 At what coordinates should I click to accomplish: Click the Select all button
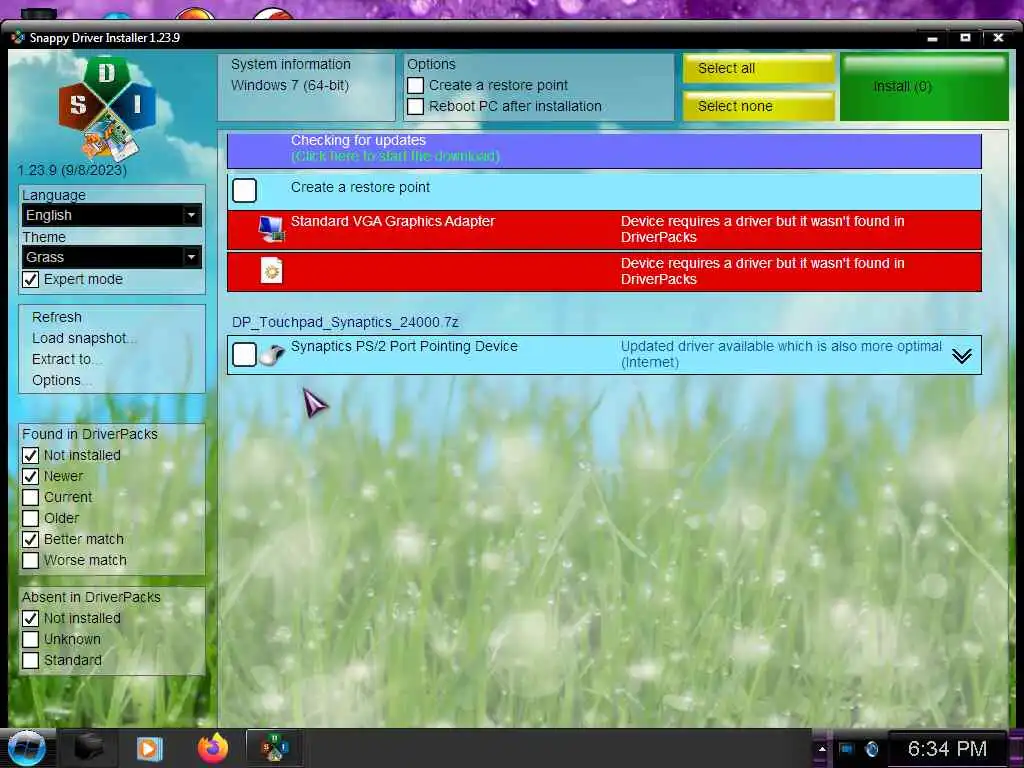tap(758, 69)
